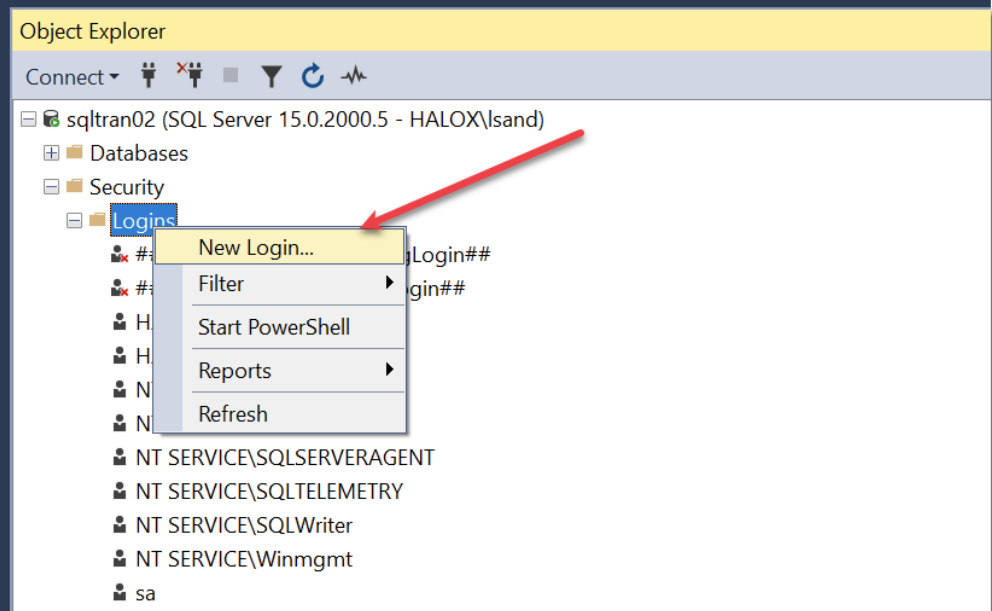Collapse the Security folder node
The height and width of the screenshot is (611, 992).
[51, 187]
